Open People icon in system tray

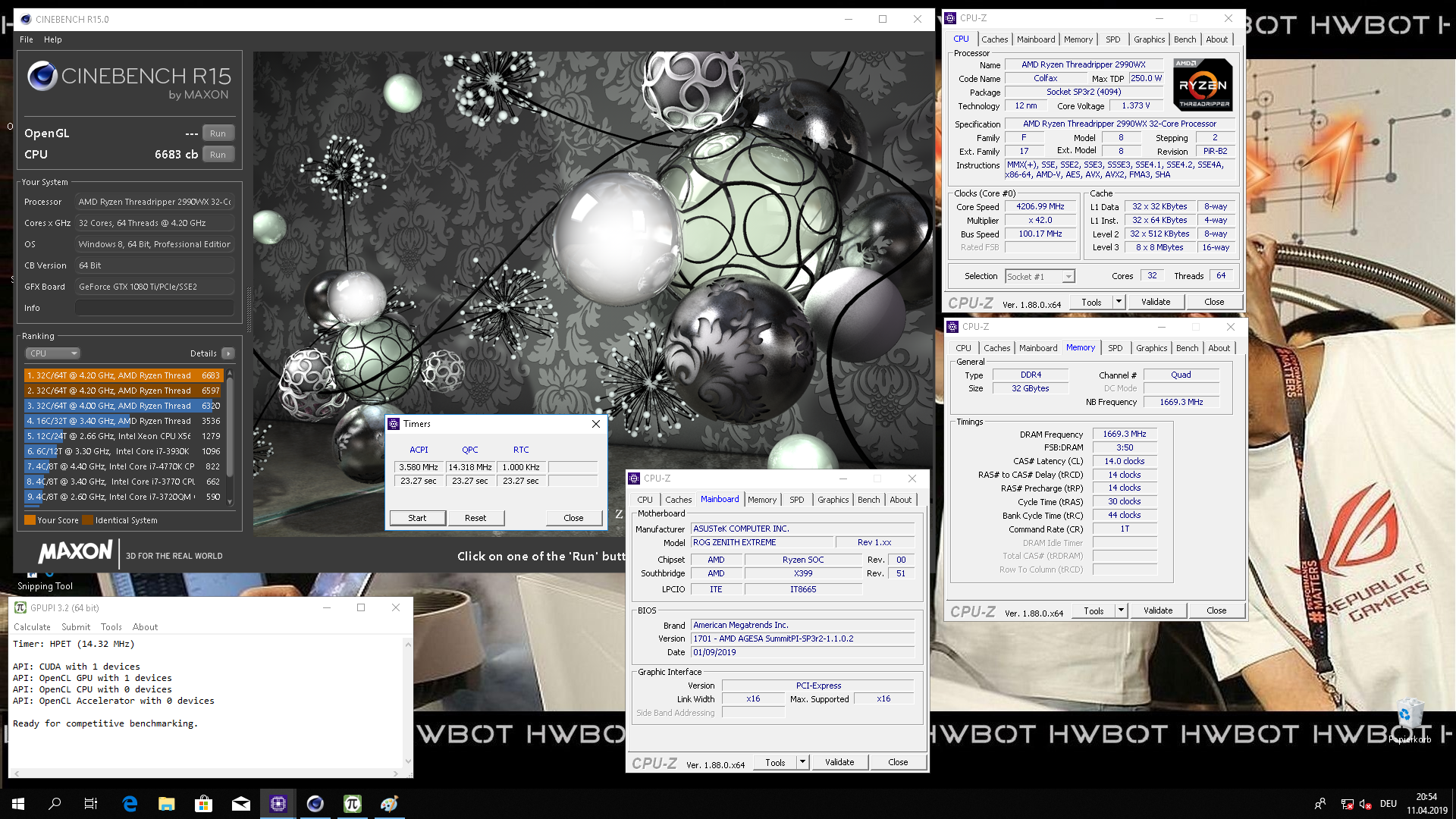(x=1320, y=804)
